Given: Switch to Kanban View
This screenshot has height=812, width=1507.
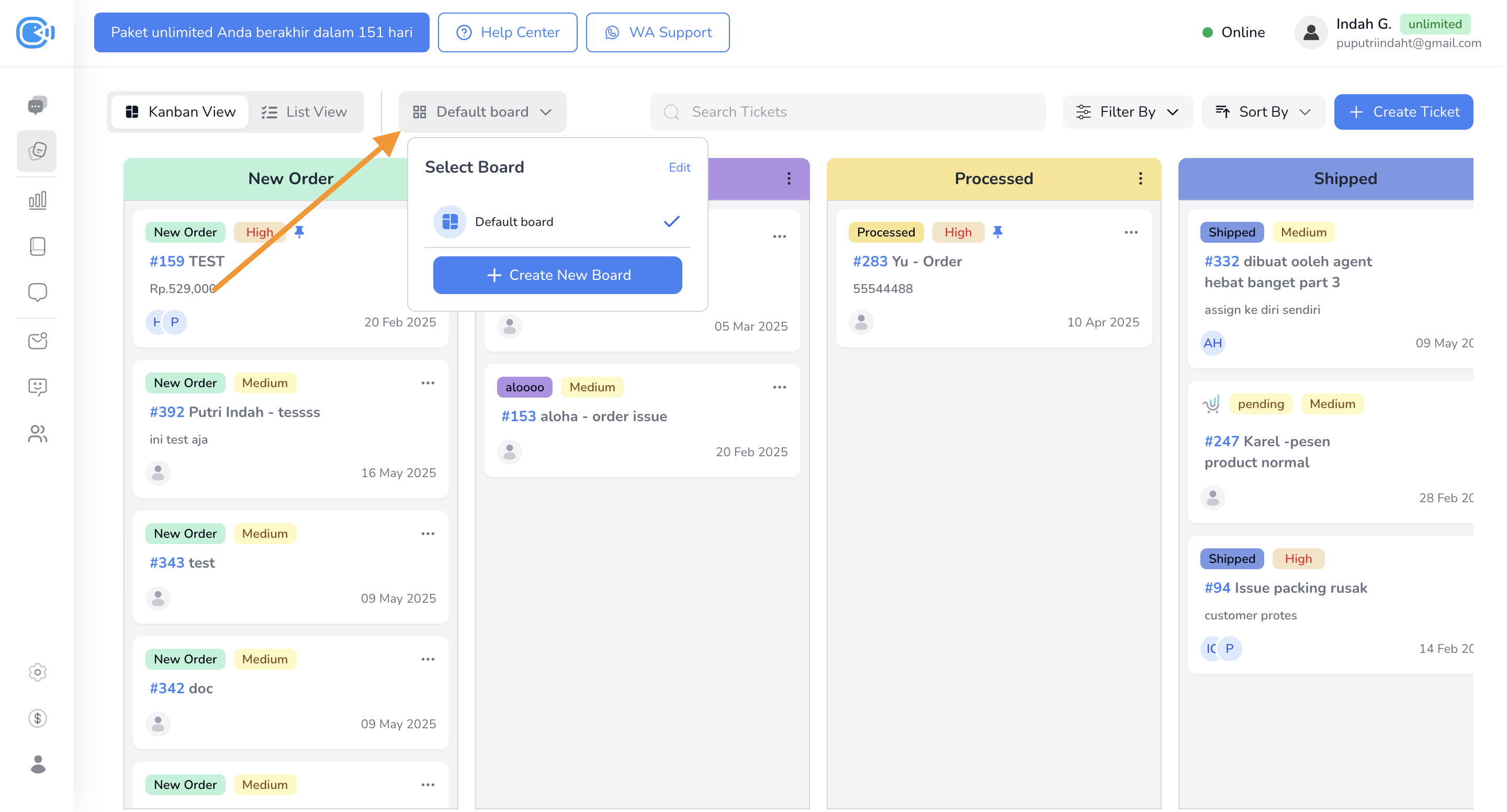Looking at the screenshot, I should 180,112.
